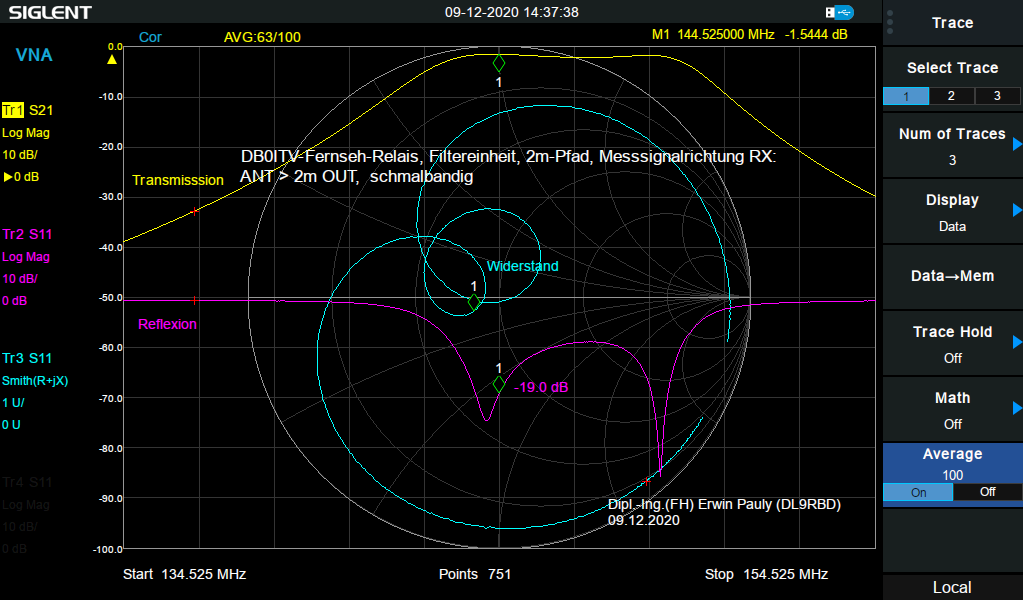Open the Math menu item
The height and width of the screenshot is (600, 1023).
(x=953, y=409)
